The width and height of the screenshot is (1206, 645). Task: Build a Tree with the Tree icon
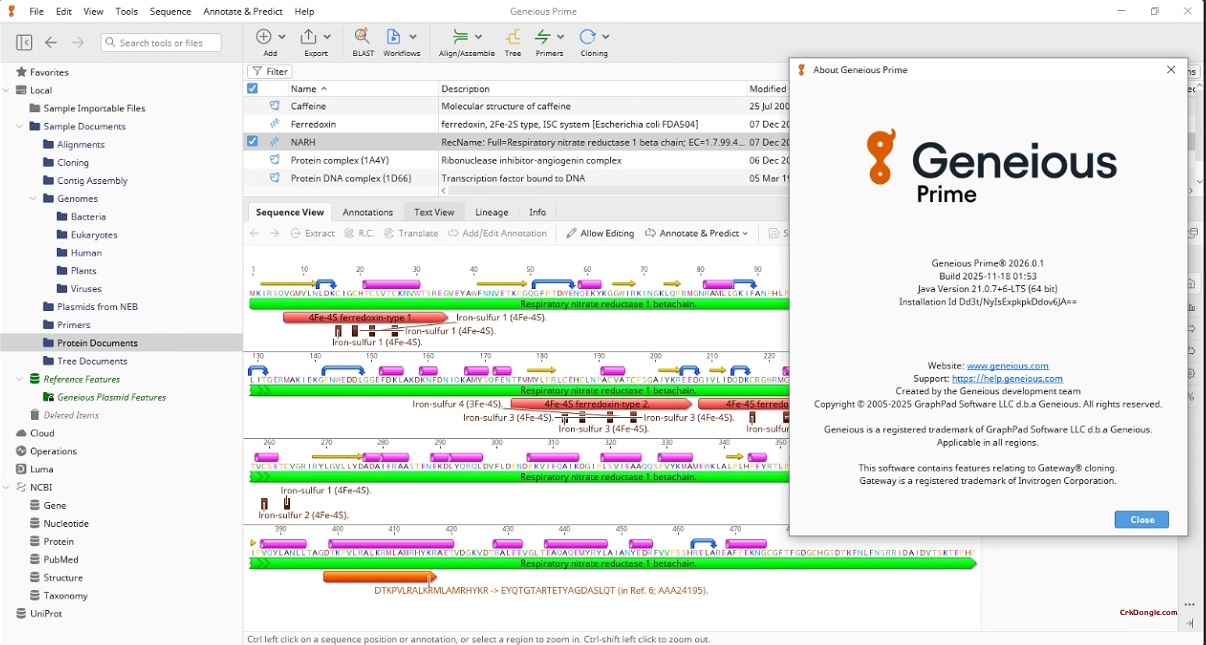(513, 37)
